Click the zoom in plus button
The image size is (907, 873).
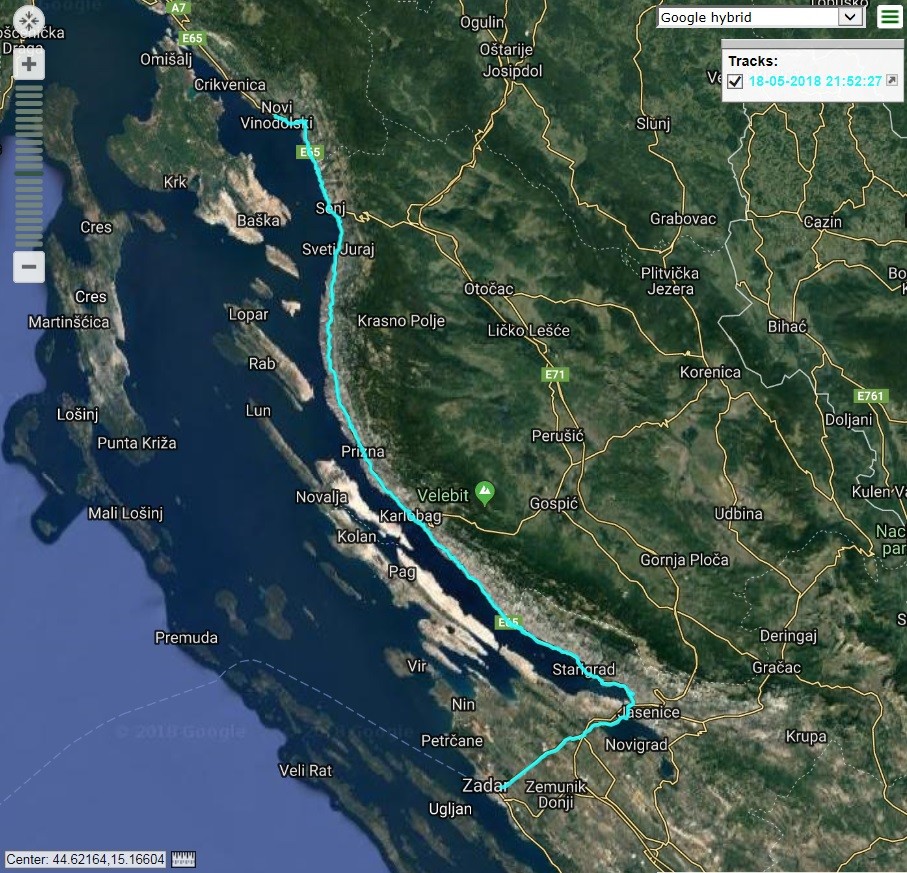click(x=29, y=64)
